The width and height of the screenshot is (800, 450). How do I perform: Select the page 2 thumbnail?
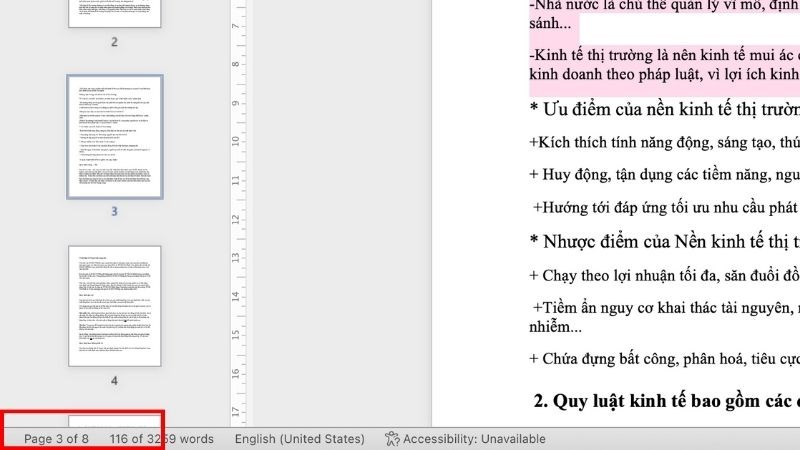pos(115,13)
